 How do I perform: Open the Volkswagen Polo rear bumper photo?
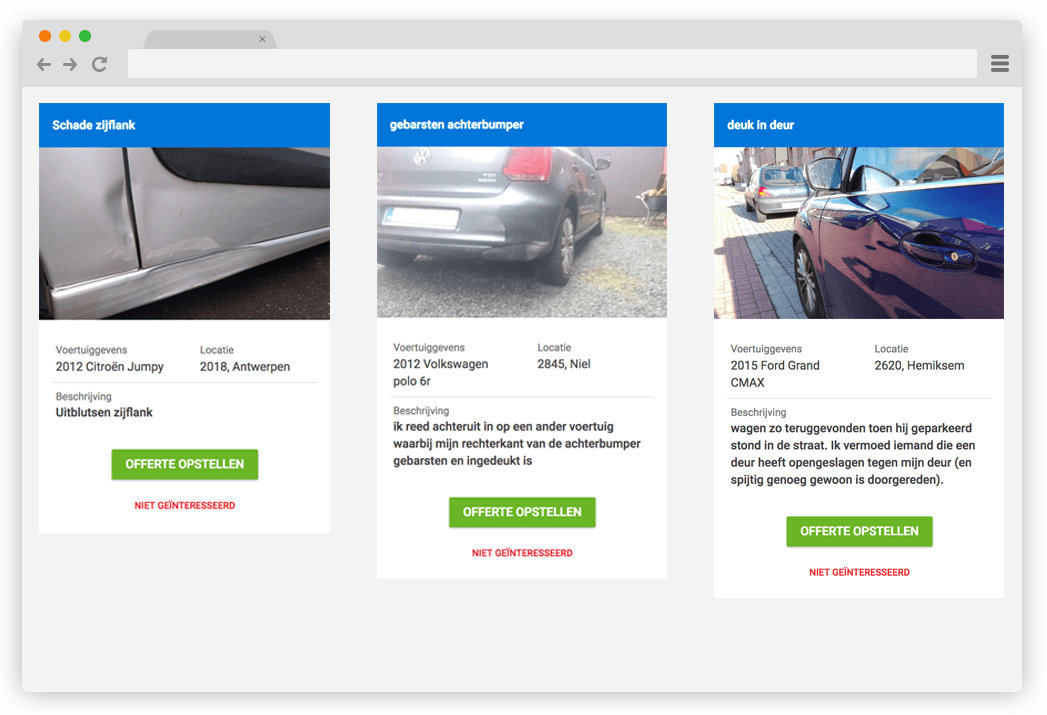click(x=521, y=232)
